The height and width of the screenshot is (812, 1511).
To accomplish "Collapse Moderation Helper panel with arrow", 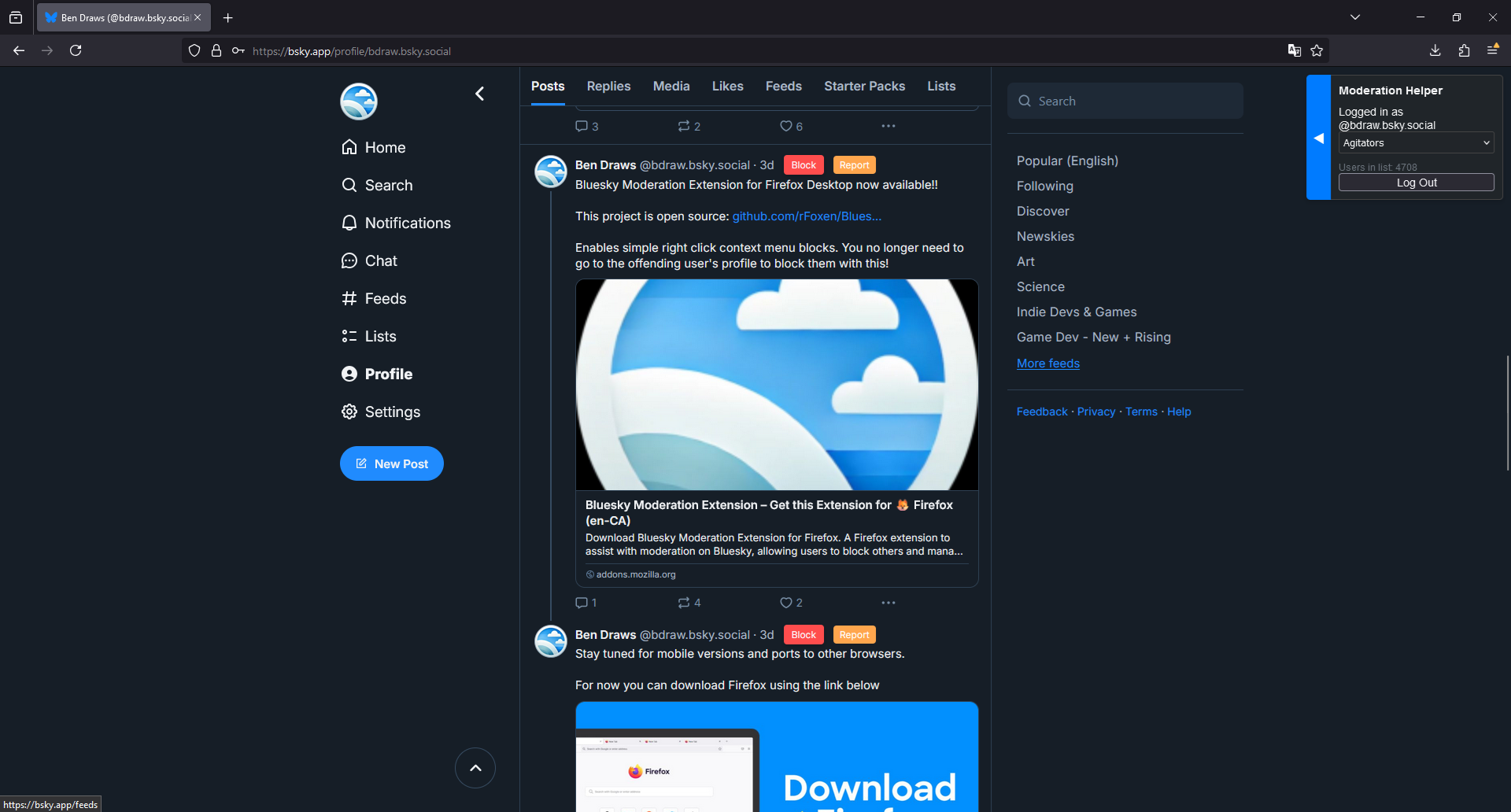I will [1318, 138].
